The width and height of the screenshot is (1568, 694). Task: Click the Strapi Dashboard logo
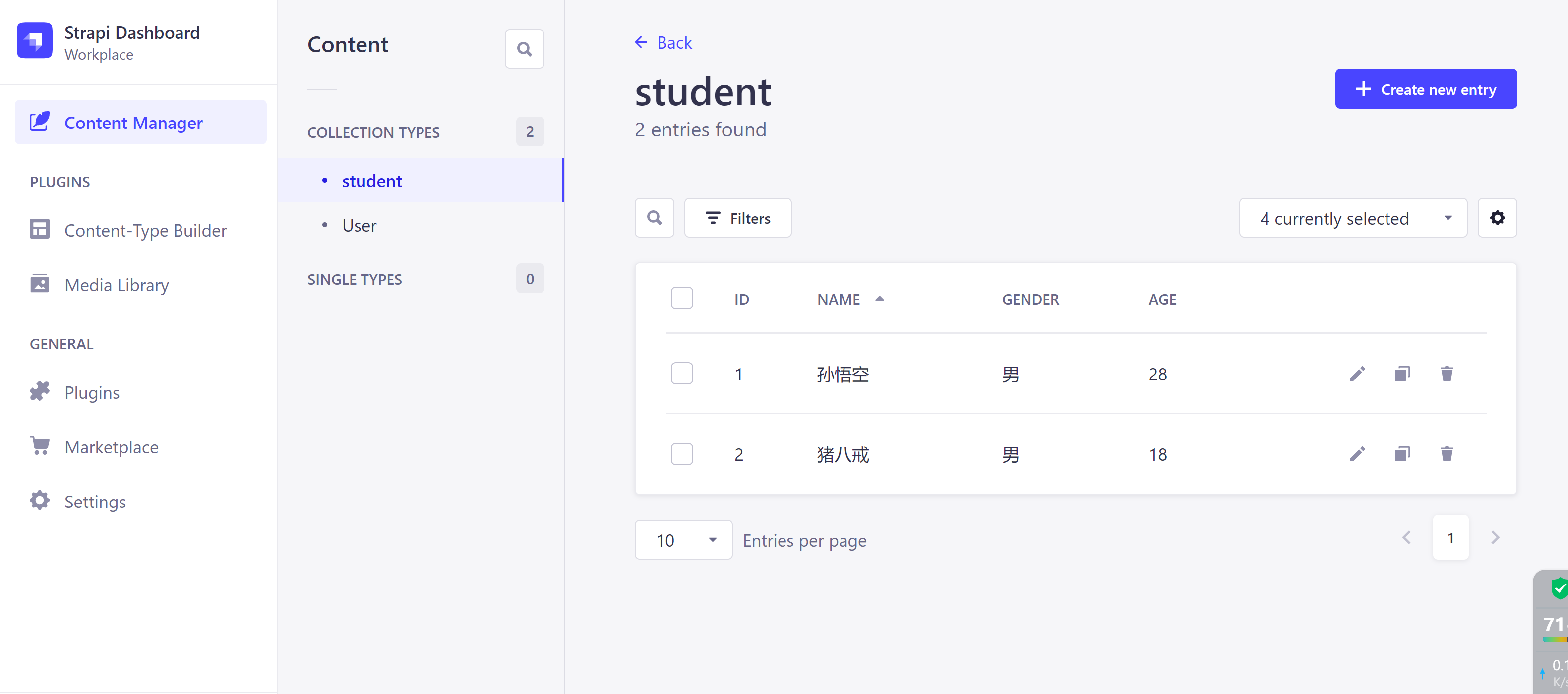click(x=35, y=41)
